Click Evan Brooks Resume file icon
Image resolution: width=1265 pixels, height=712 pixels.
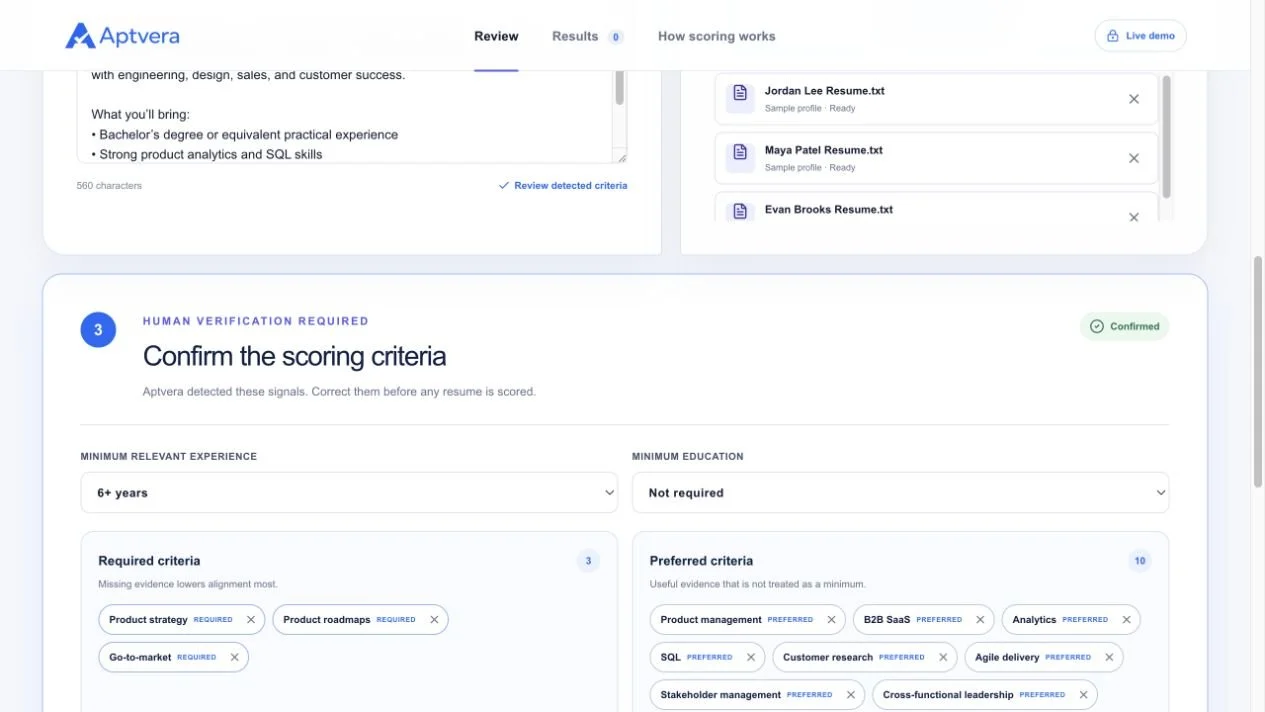pyautogui.click(x=740, y=211)
